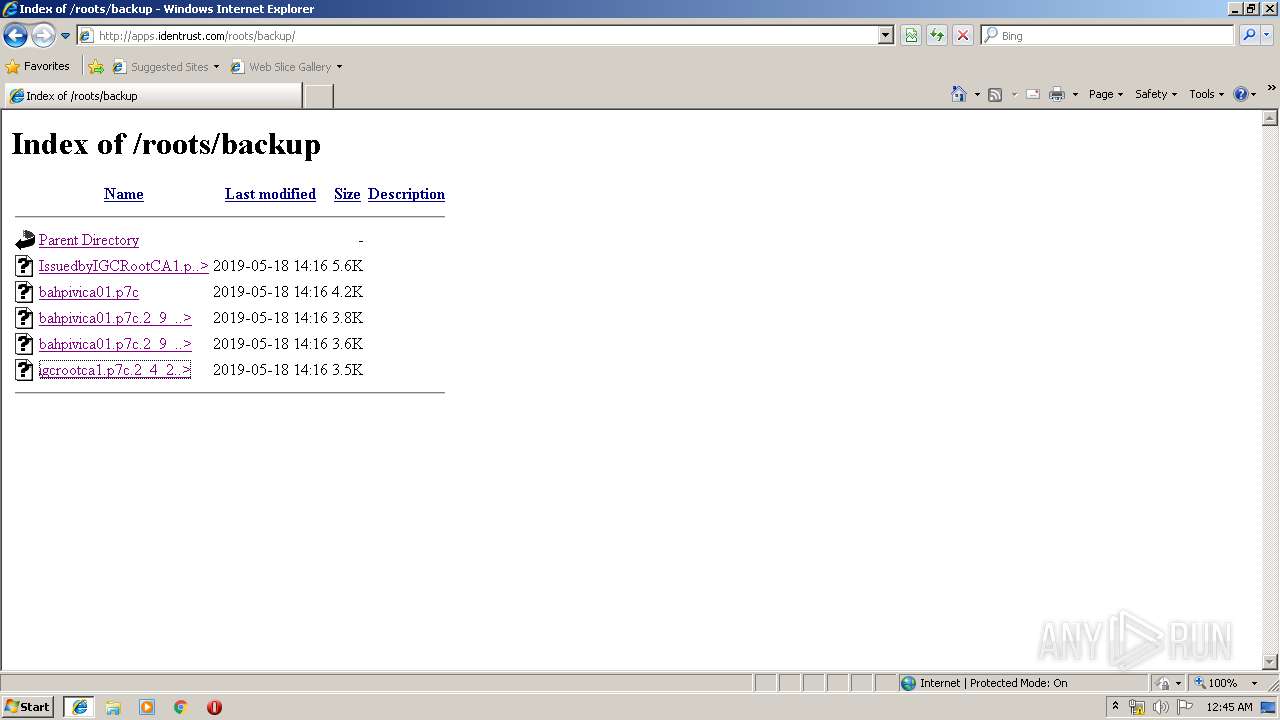Click unknown-file icon beside IssuedbyIGCRootCA1
This screenshot has width=1280, height=720.
pyautogui.click(x=25, y=266)
